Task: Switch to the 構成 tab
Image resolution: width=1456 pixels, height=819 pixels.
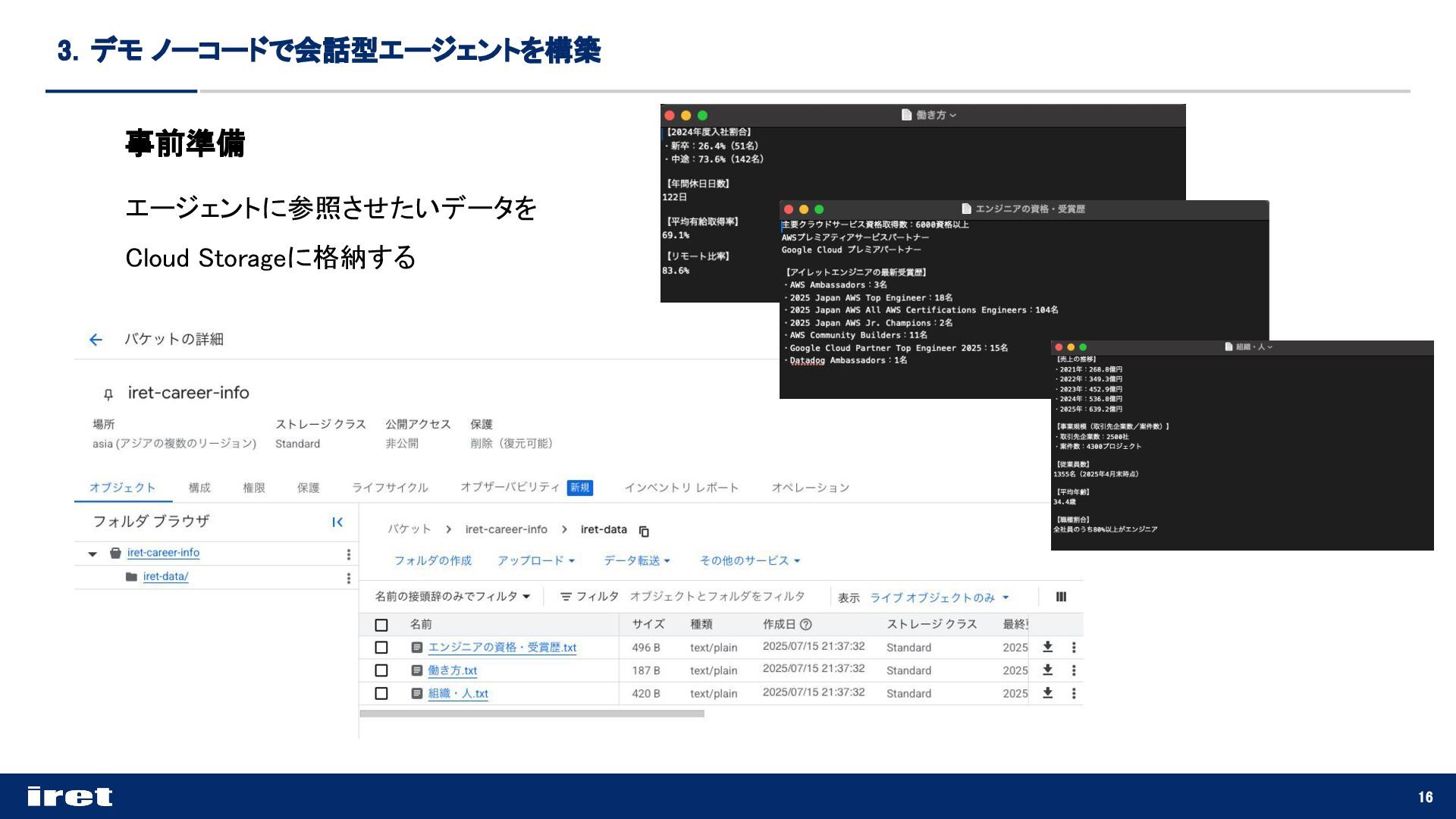Action: 199,488
